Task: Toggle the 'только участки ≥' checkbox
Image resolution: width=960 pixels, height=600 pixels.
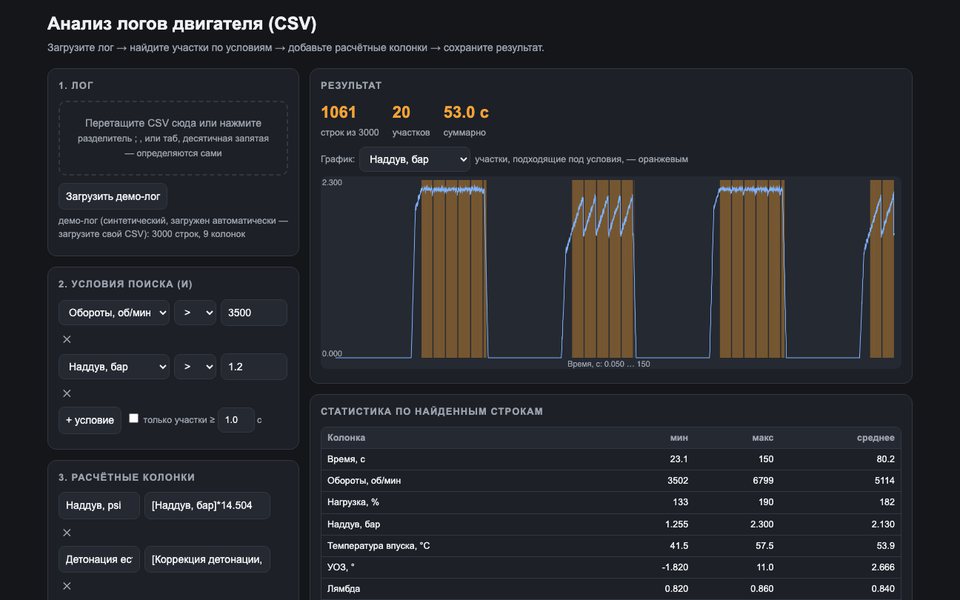Action: 133,419
